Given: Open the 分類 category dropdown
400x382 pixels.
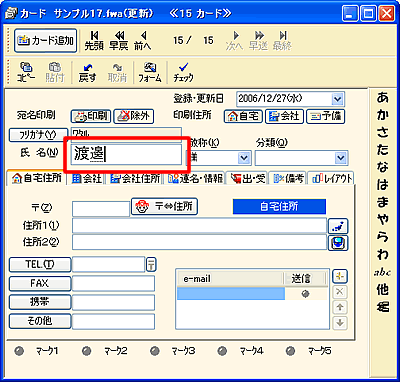Looking at the screenshot, I should click(341, 158).
